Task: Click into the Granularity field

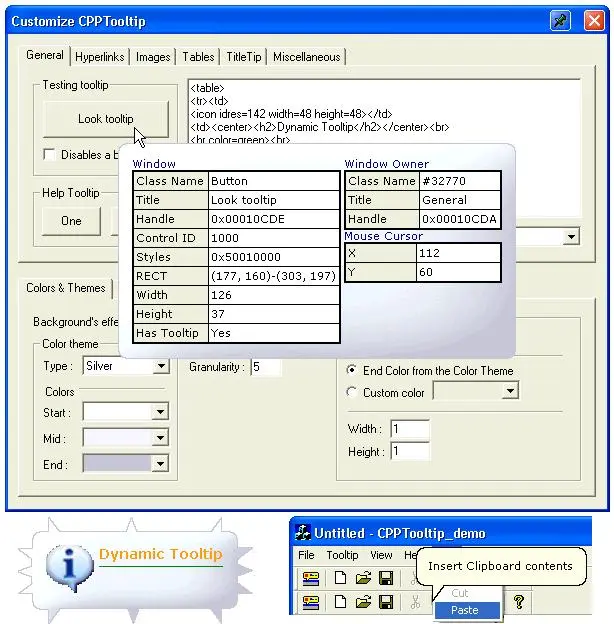Action: (266, 367)
